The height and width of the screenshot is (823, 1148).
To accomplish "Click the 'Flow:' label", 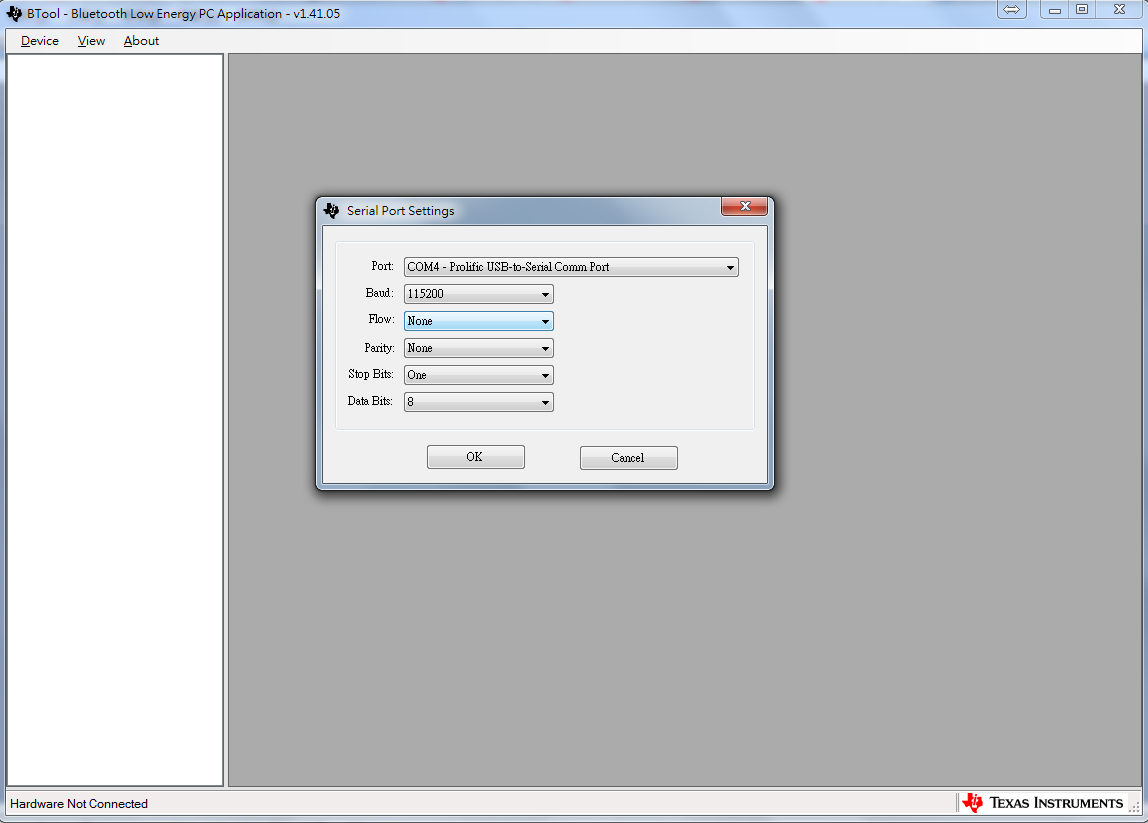I will point(381,319).
